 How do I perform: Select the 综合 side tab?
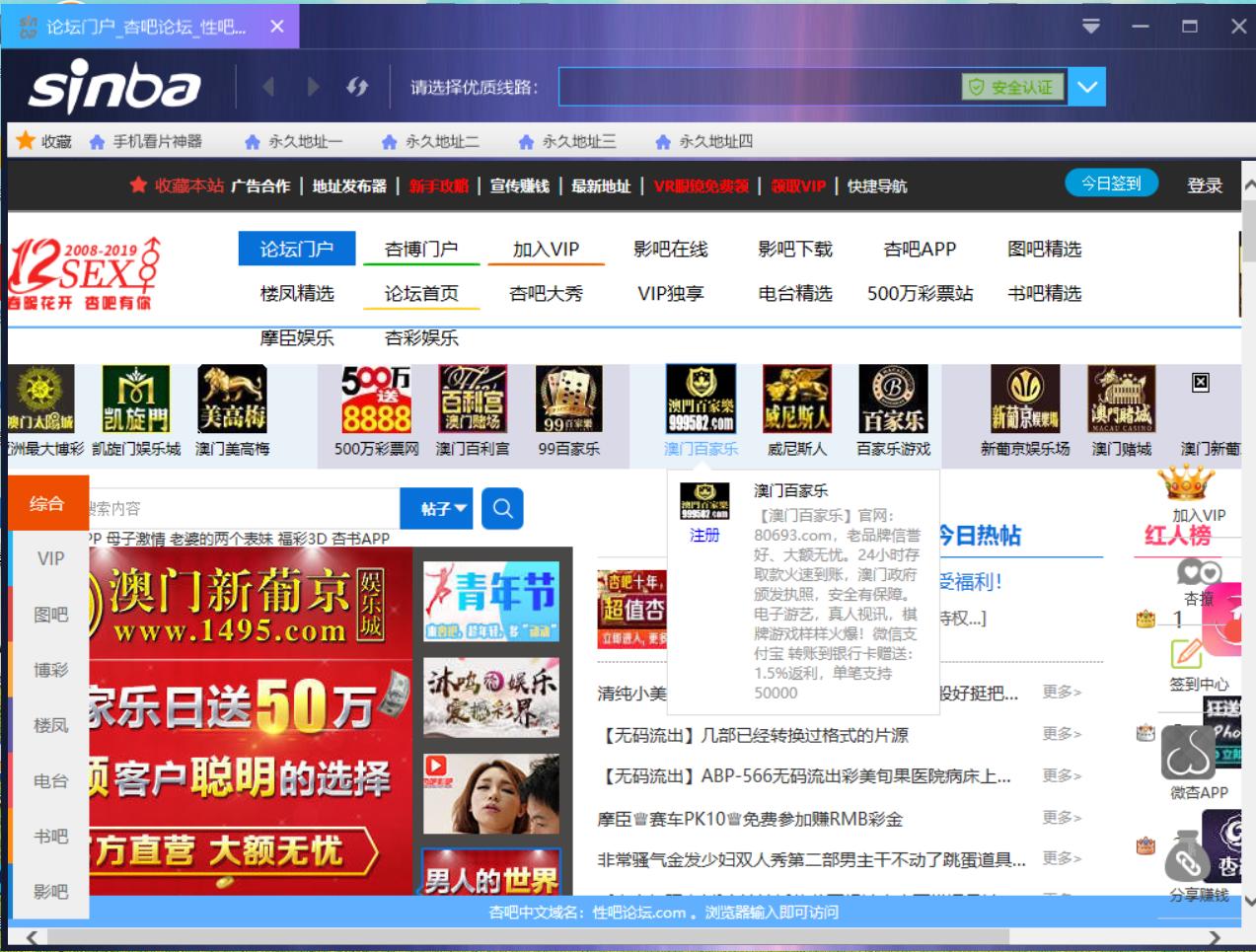(x=47, y=503)
